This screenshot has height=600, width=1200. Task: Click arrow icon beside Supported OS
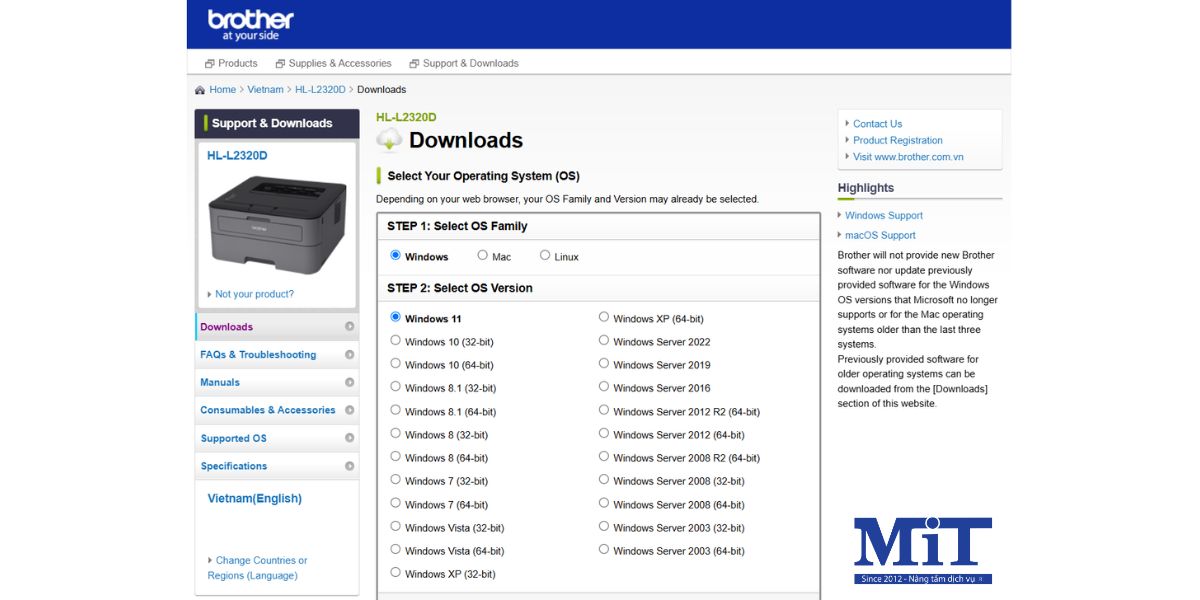[x=349, y=438]
